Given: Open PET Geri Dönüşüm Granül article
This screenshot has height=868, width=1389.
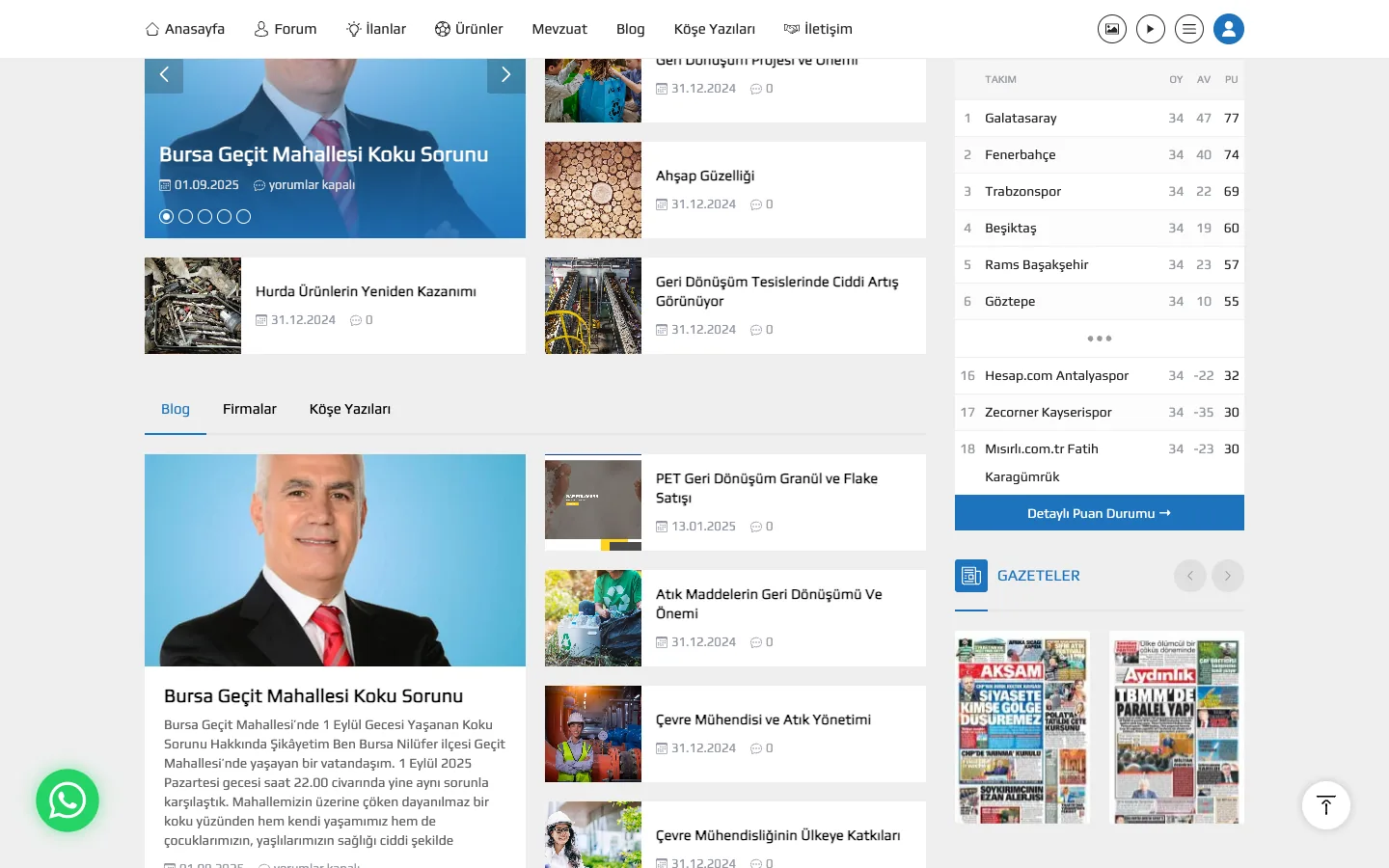Looking at the screenshot, I should click(767, 488).
